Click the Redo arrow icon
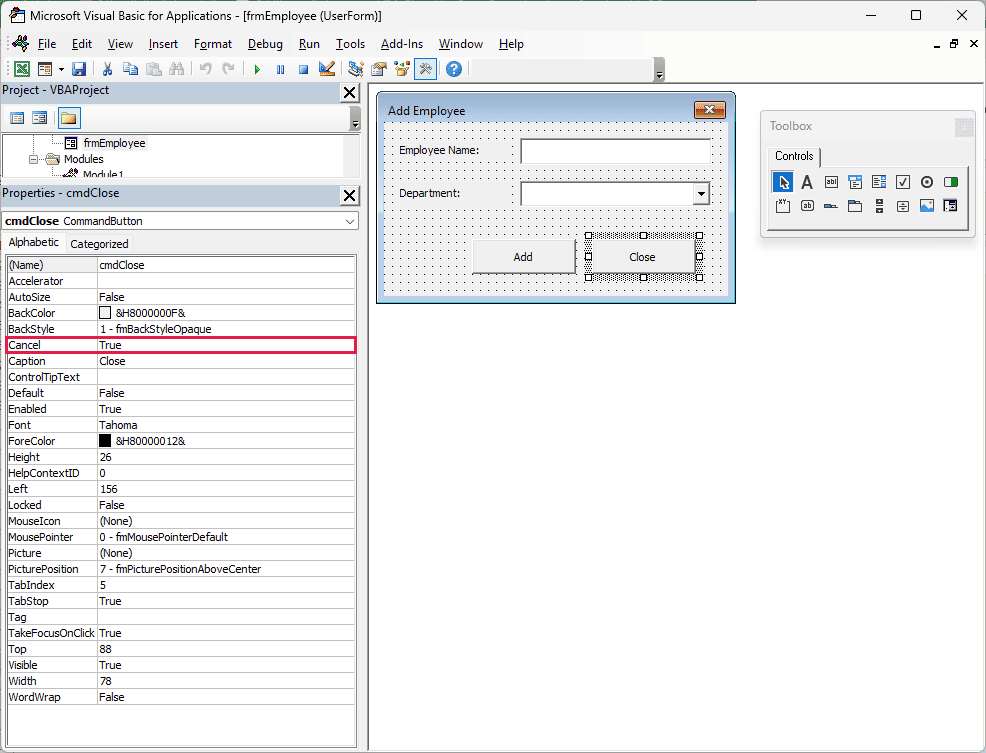 [228, 69]
